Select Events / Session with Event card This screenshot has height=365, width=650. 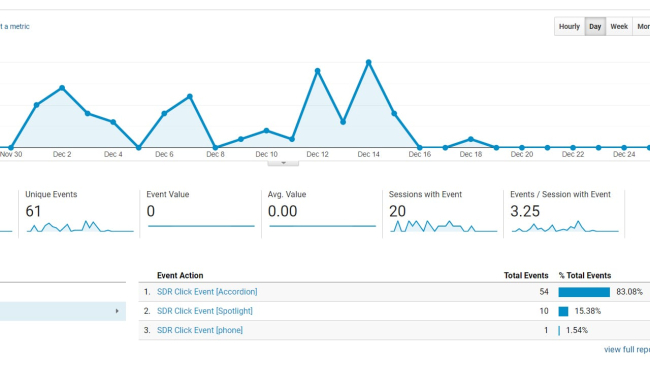point(564,214)
